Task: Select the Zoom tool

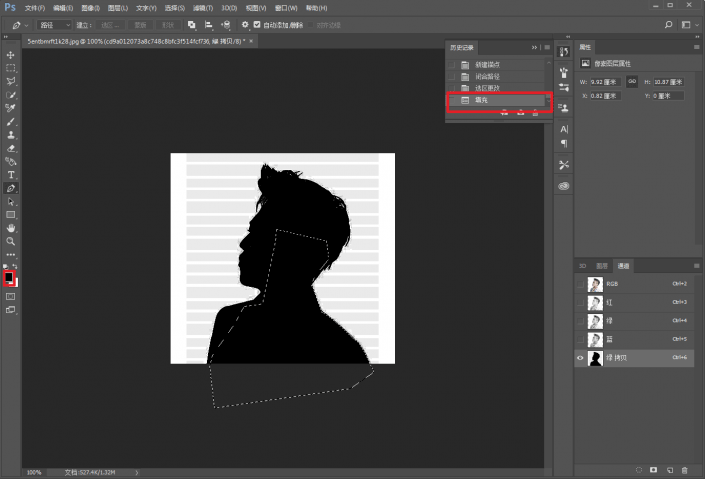Action: 10,242
